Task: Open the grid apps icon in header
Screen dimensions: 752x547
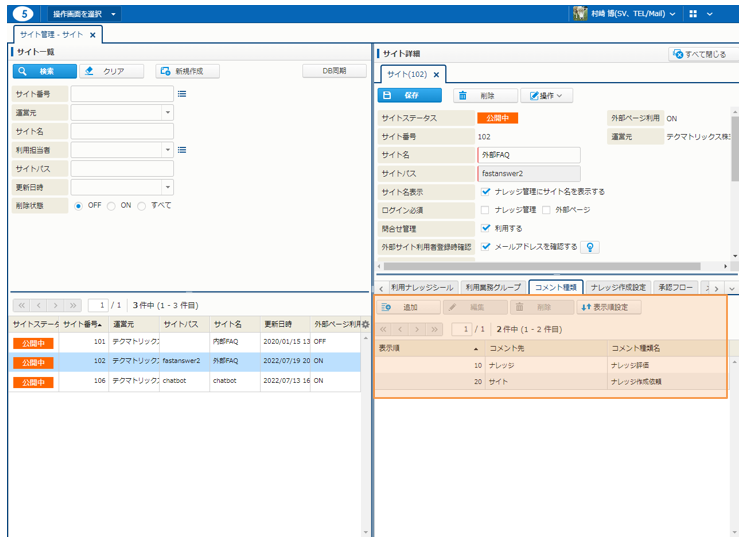Action: click(694, 15)
